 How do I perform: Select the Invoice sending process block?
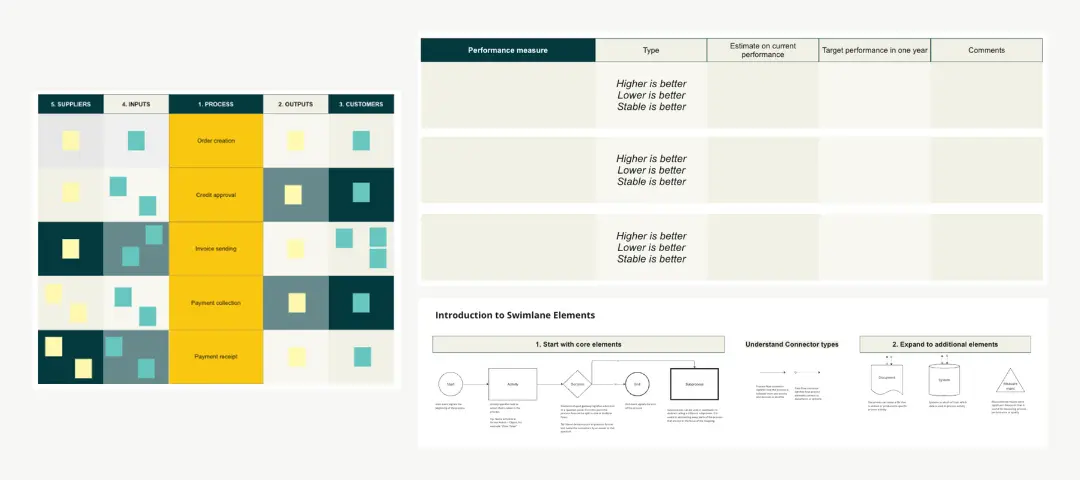(x=216, y=249)
